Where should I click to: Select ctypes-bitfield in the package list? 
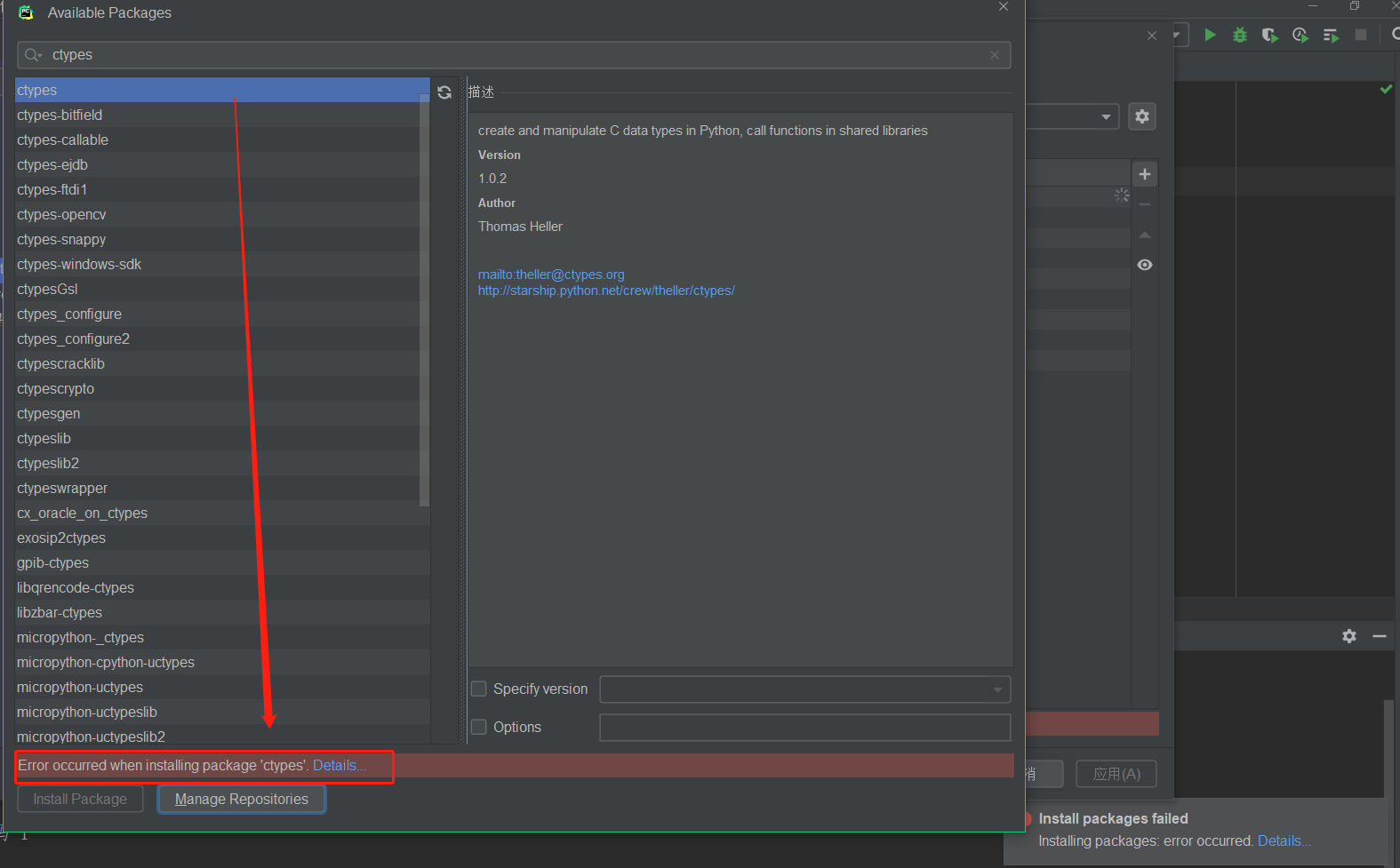coord(222,115)
